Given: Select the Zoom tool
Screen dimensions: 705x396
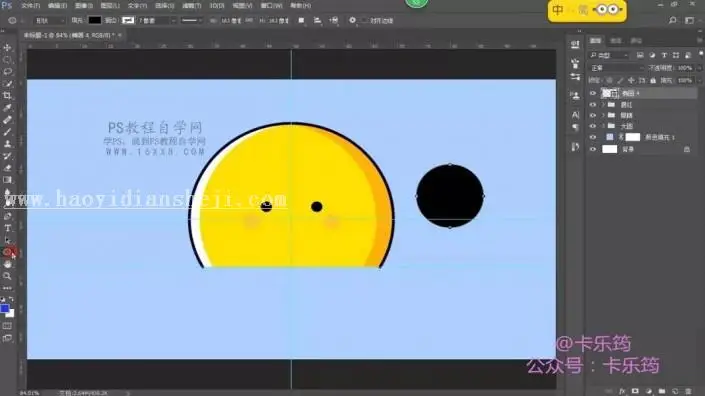Looking at the screenshot, I should [x=7, y=276].
